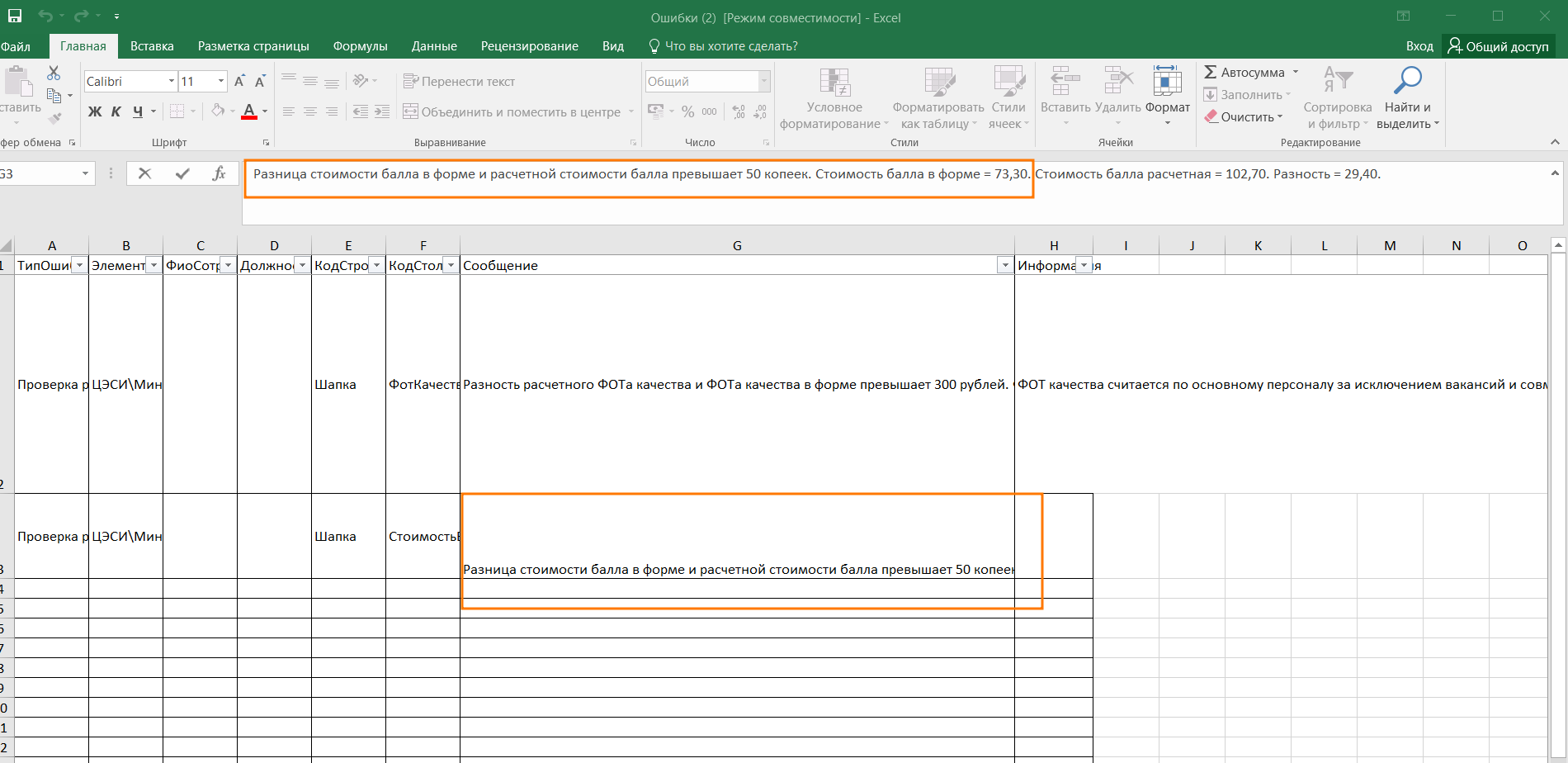Click Increase Font Size icon

(x=239, y=81)
